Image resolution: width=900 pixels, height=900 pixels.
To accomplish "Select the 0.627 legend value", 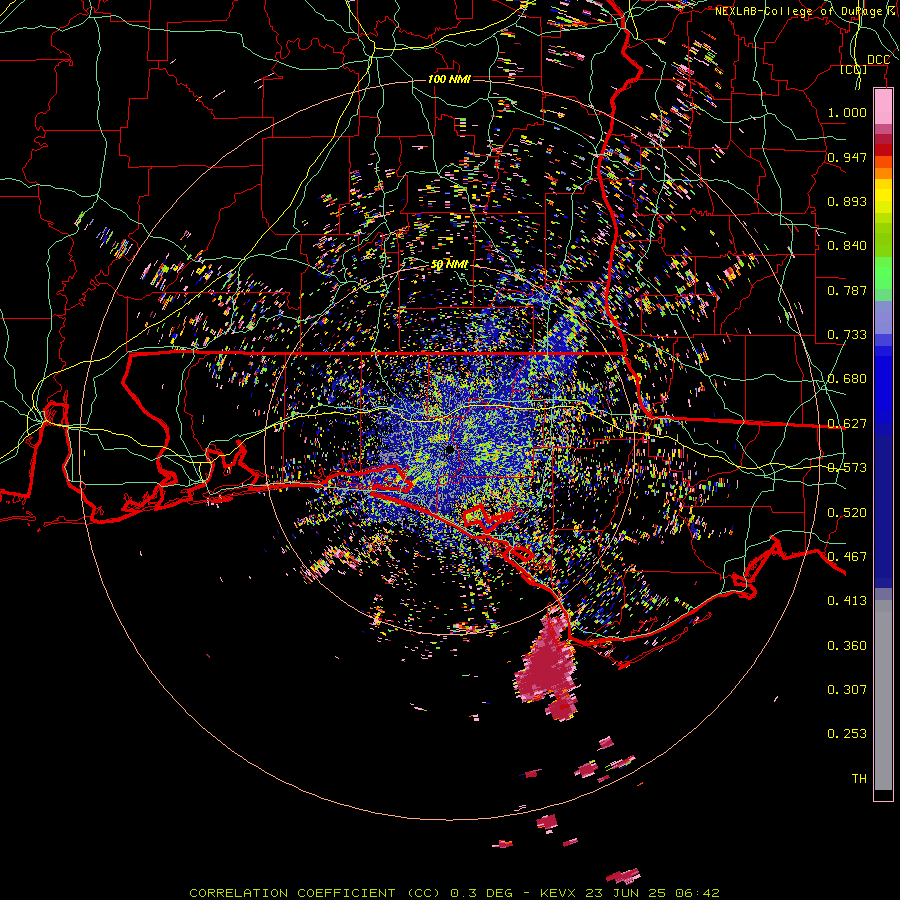I will point(847,424).
